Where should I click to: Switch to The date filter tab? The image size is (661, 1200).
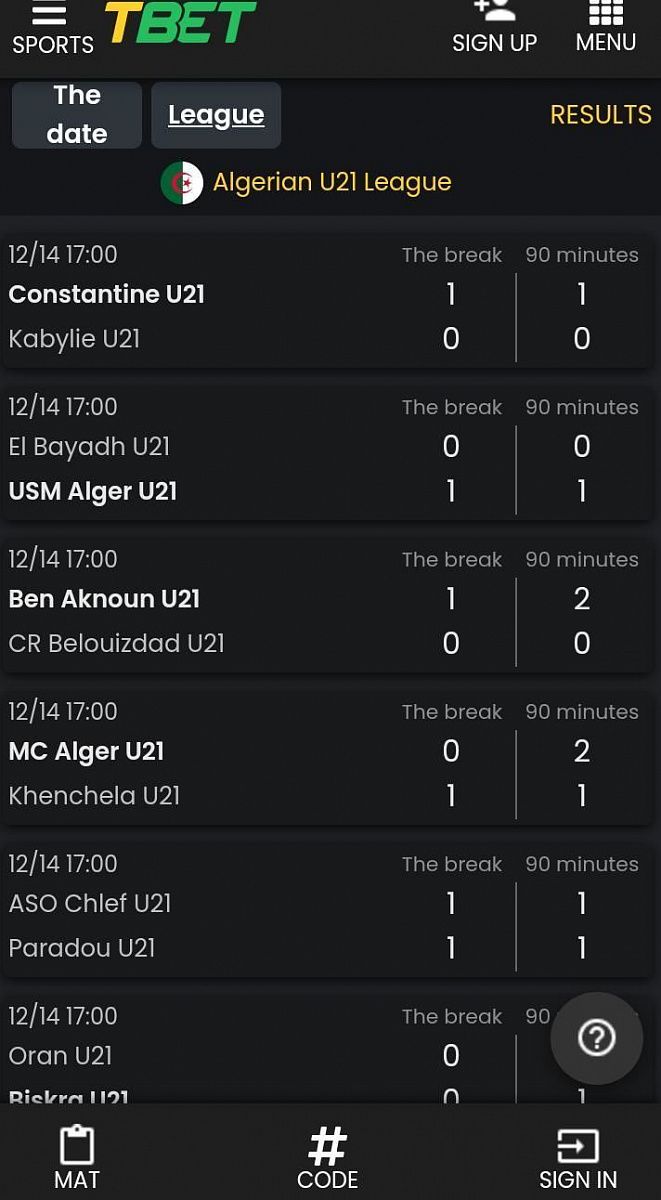point(77,115)
